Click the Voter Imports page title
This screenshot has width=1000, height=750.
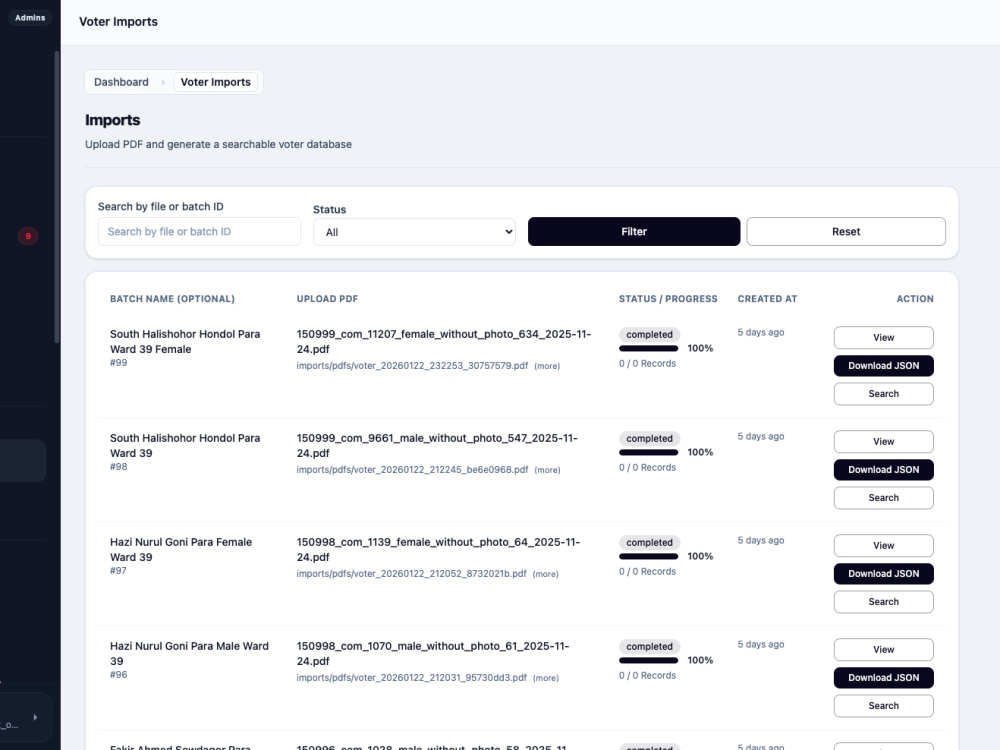118,22
